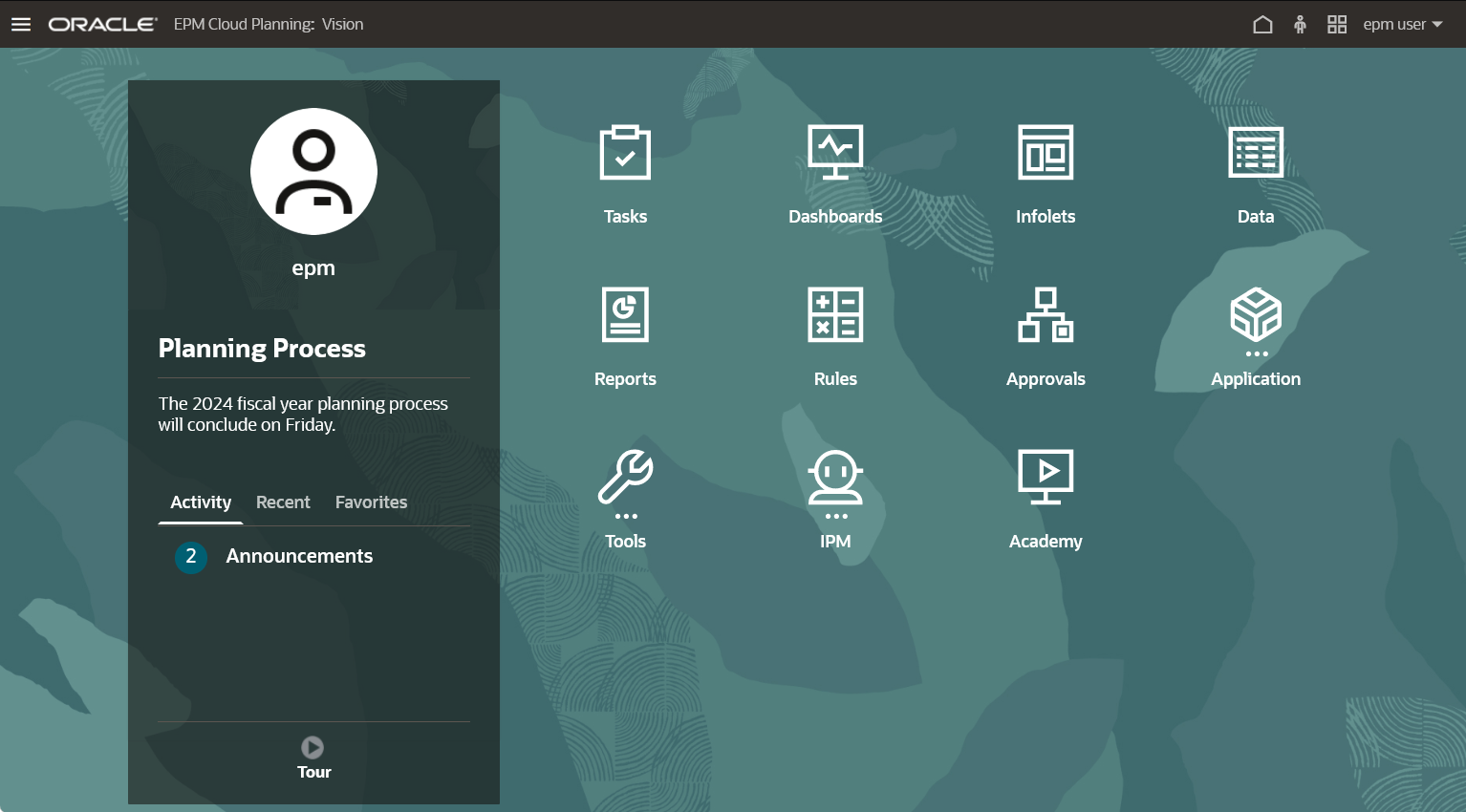This screenshot has height=812, width=1466.
Task: Expand the epm user dropdown
Action: (1402, 24)
